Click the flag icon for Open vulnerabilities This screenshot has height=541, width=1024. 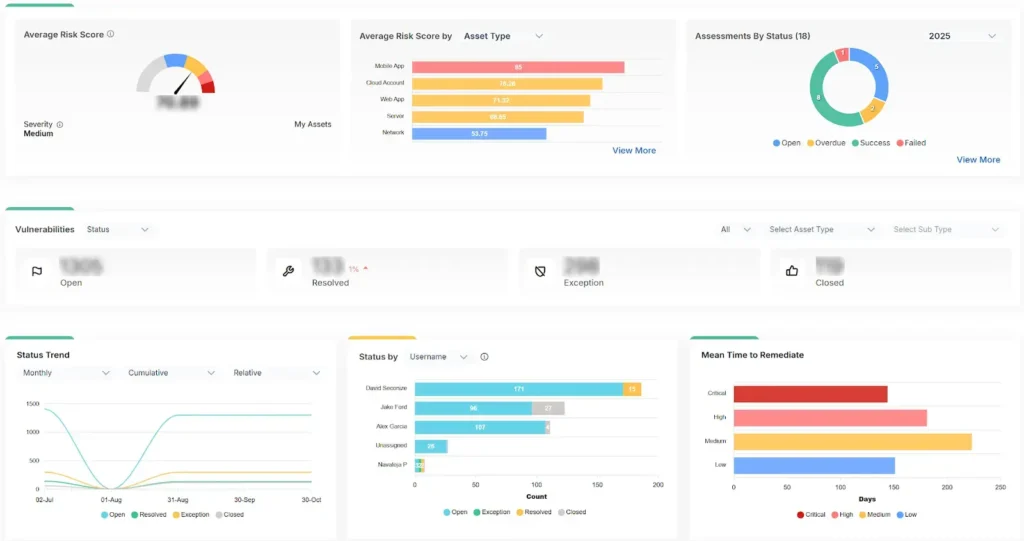click(37, 271)
